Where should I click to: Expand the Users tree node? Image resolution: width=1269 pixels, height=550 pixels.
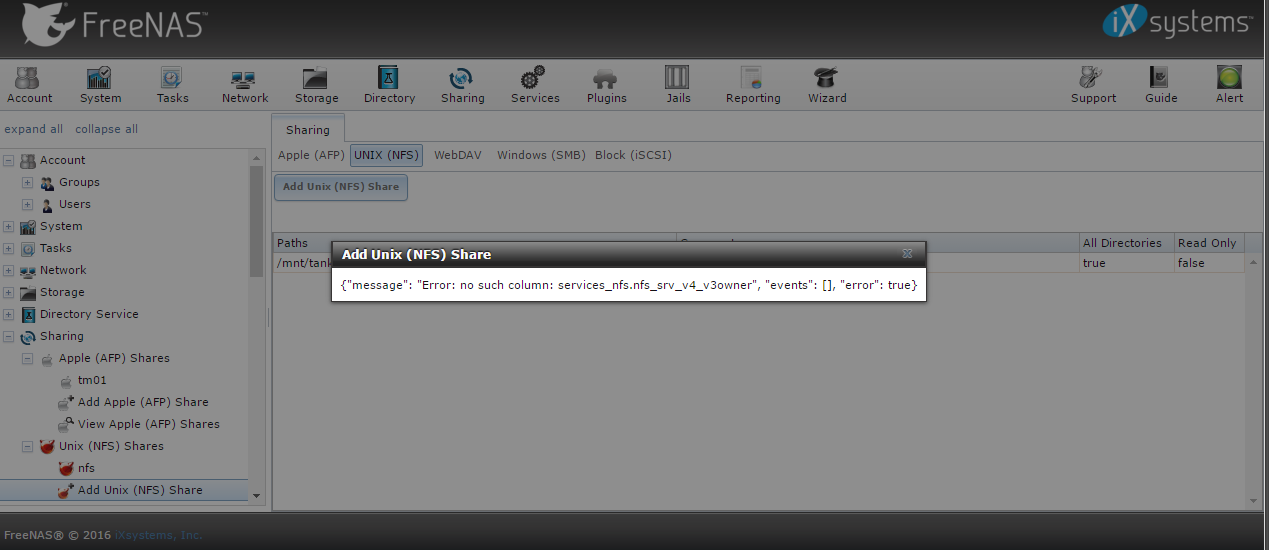pyautogui.click(x=28, y=204)
